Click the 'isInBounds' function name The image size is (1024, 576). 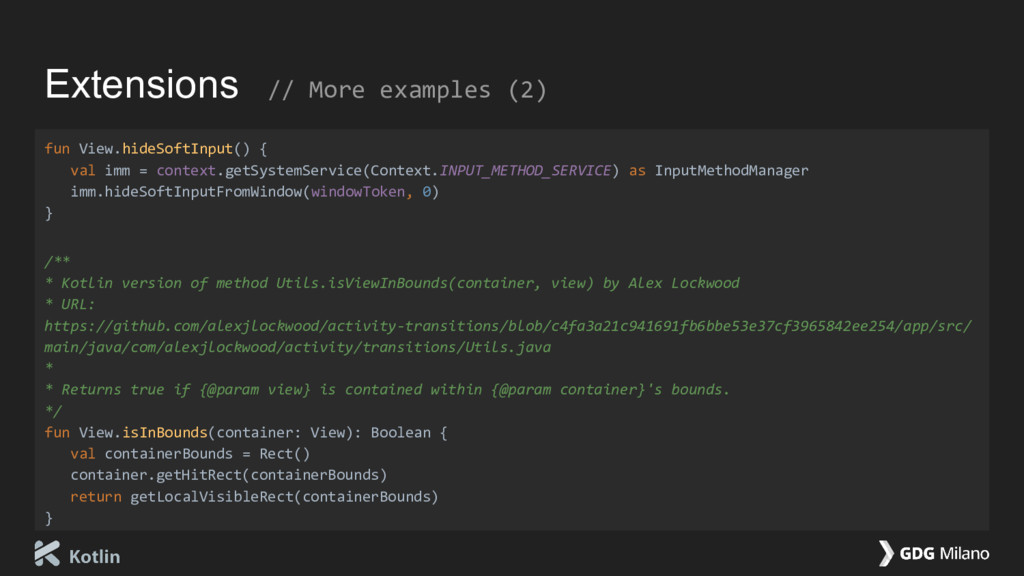tap(165, 432)
